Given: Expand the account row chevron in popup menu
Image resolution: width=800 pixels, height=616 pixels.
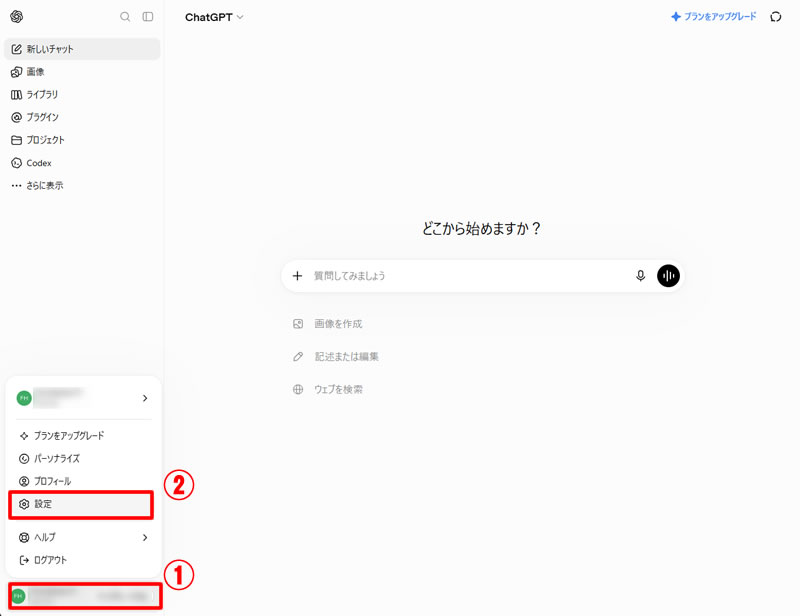Looking at the screenshot, I should click(145, 398).
